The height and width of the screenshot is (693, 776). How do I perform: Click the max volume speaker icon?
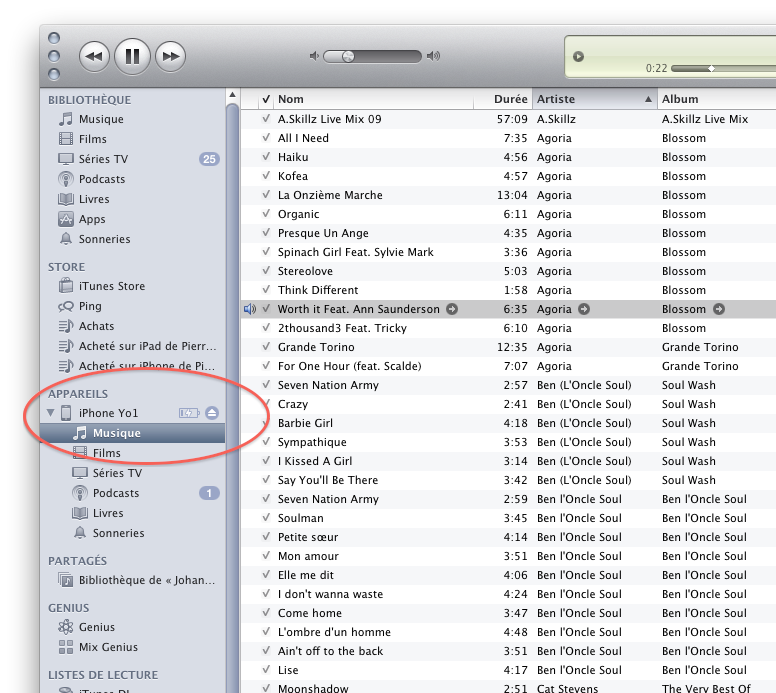coord(434,56)
